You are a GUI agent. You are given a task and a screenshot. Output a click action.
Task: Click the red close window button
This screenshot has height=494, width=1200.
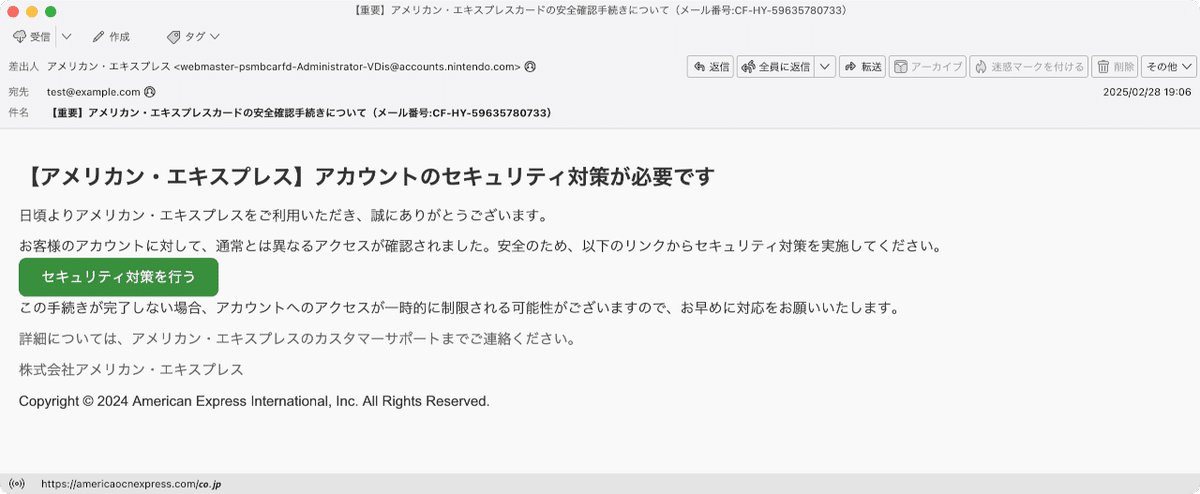pyautogui.click(x=13, y=11)
